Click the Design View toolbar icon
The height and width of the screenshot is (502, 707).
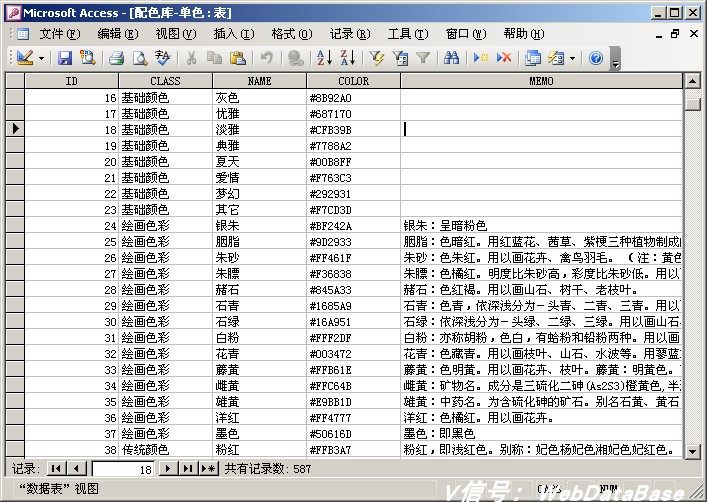point(25,58)
